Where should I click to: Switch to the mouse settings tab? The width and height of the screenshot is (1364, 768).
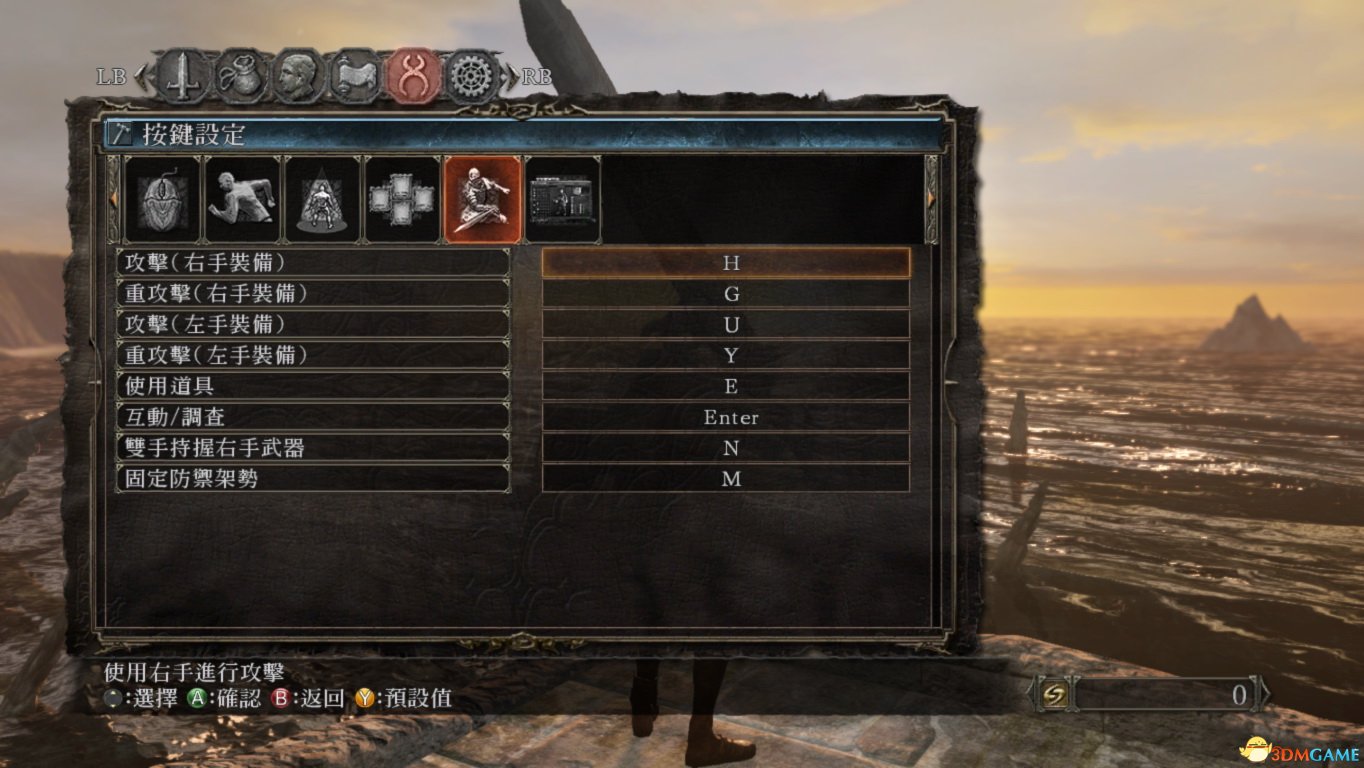[162, 199]
